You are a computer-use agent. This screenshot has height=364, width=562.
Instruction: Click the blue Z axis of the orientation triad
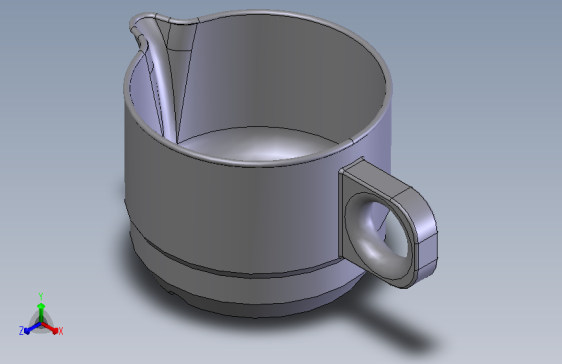[x=33, y=328]
